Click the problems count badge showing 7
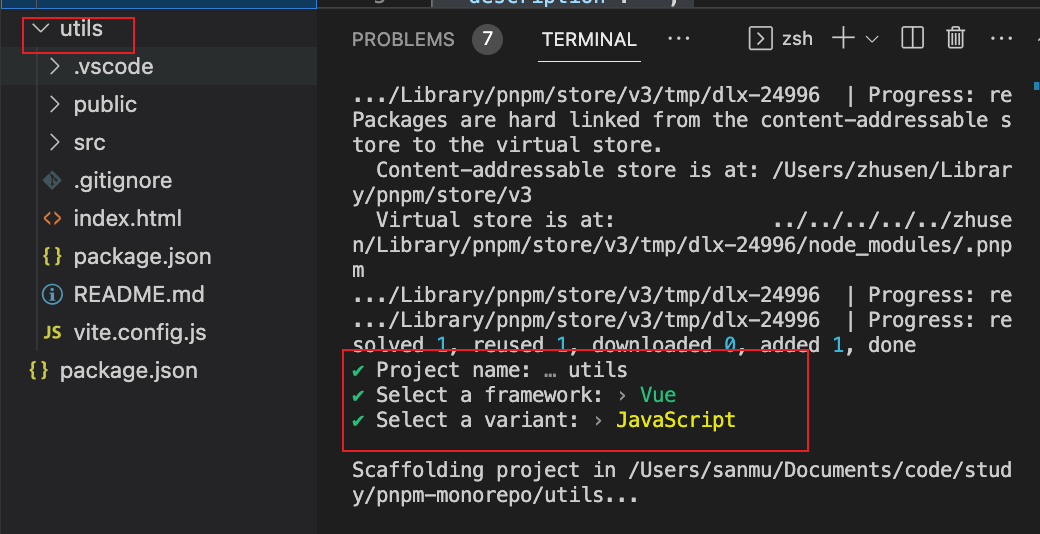This screenshot has width=1040, height=534. coord(487,40)
